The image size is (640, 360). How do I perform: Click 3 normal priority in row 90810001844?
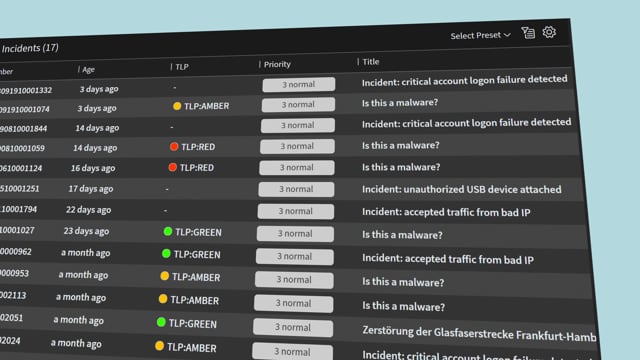(x=298, y=125)
